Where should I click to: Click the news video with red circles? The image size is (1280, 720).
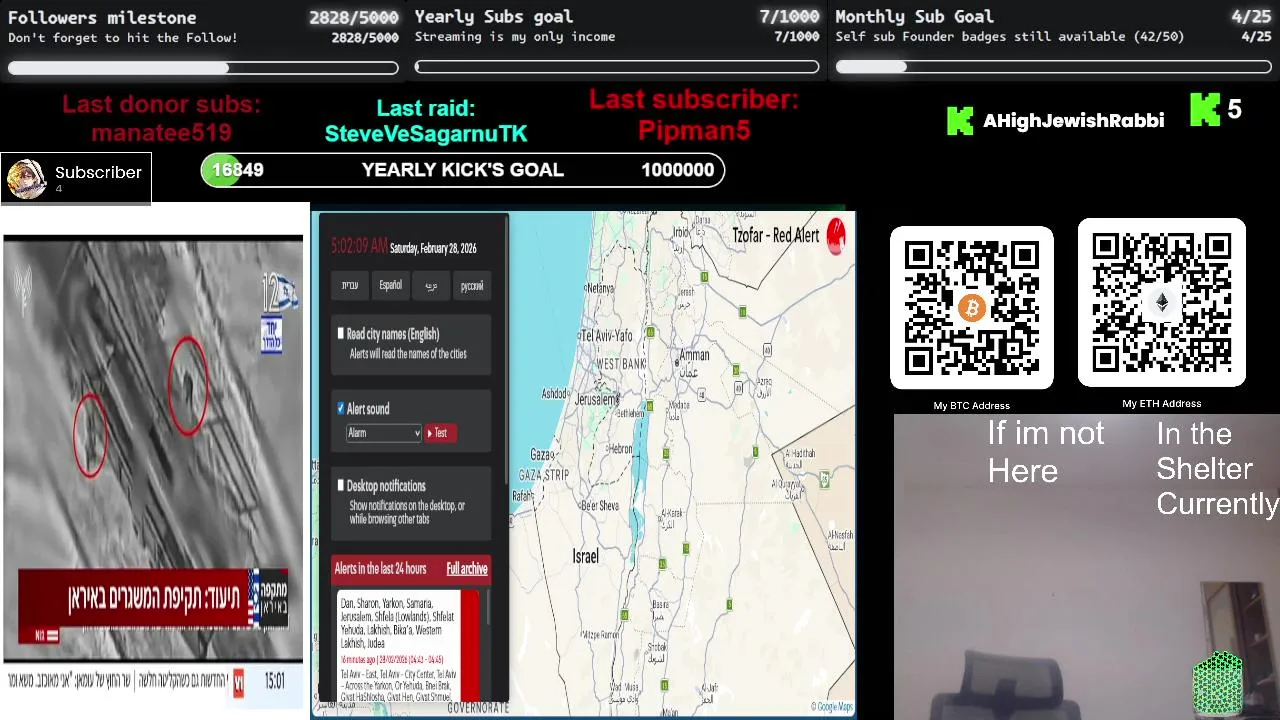pyautogui.click(x=153, y=448)
